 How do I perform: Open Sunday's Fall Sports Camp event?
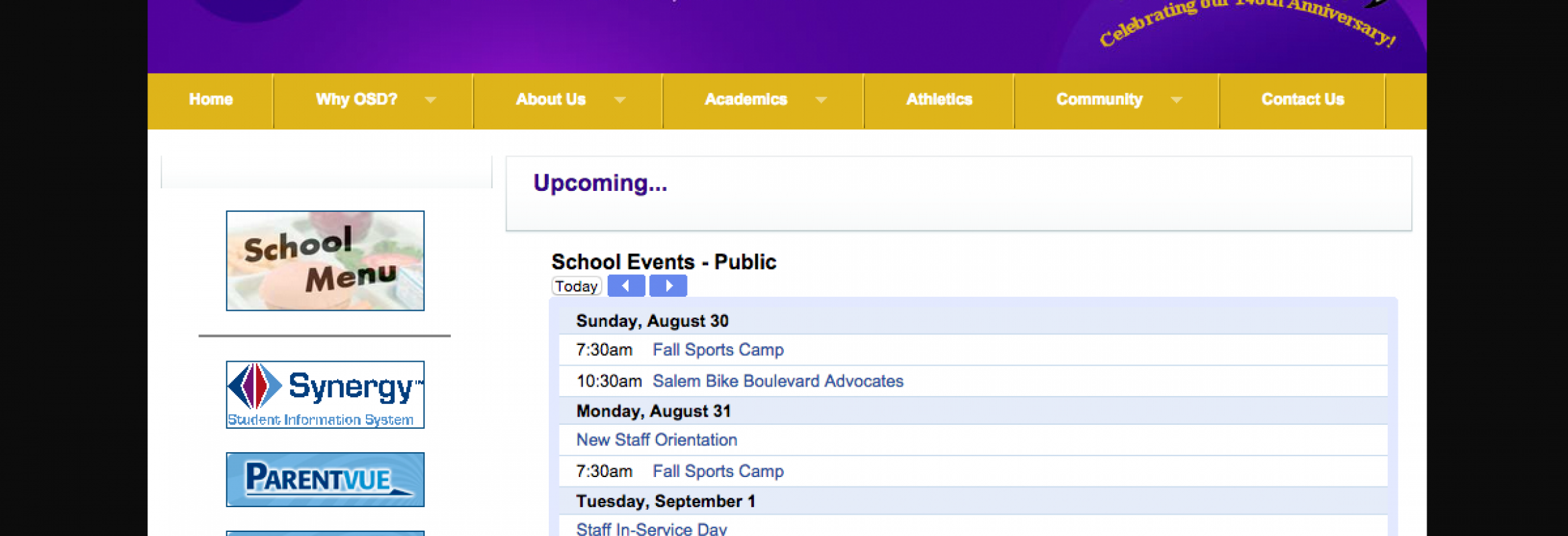point(718,350)
